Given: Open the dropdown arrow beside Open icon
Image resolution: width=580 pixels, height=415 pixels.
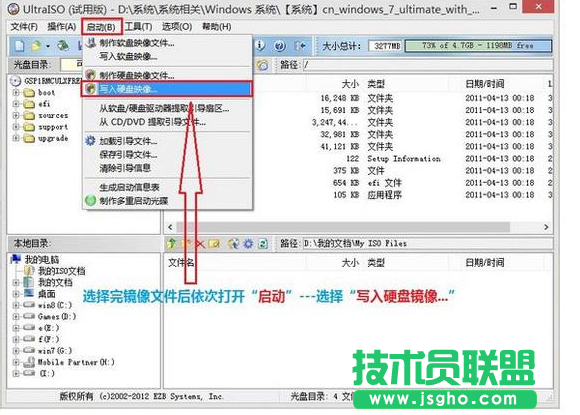Looking at the screenshot, I should pos(48,46).
